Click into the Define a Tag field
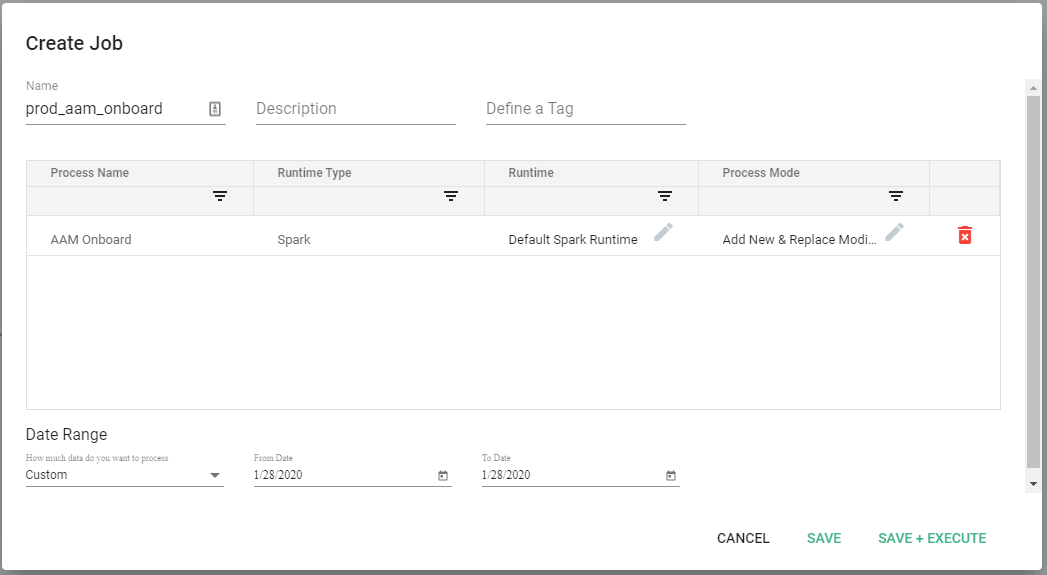The image size is (1047, 575). [585, 109]
